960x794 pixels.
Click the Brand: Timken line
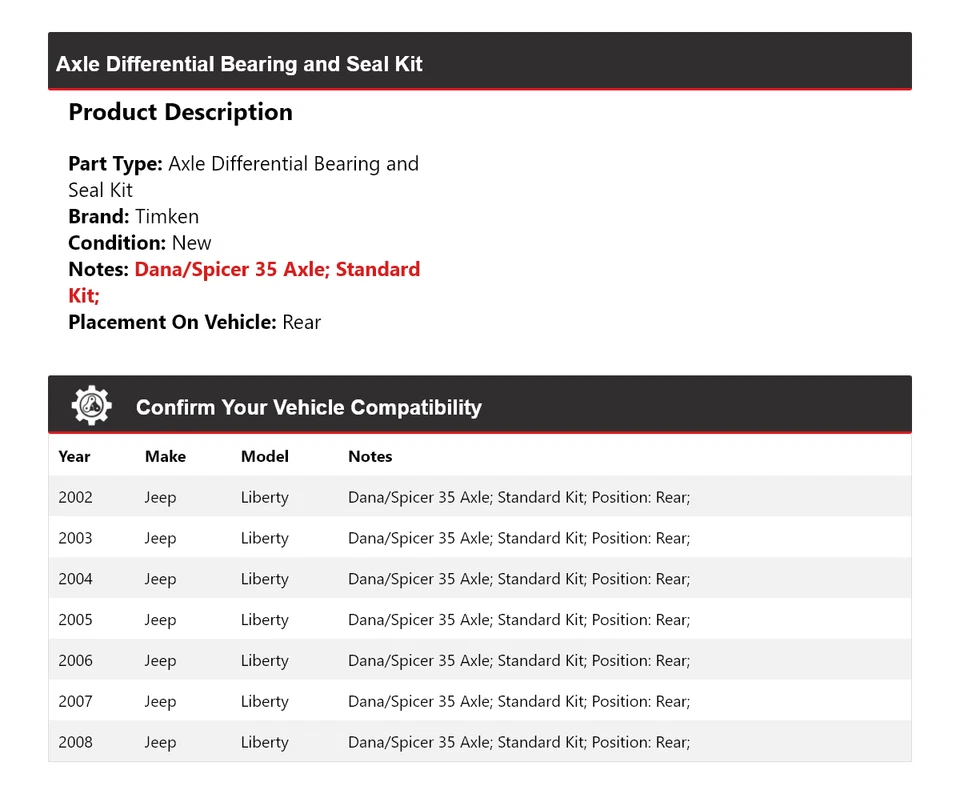133,216
